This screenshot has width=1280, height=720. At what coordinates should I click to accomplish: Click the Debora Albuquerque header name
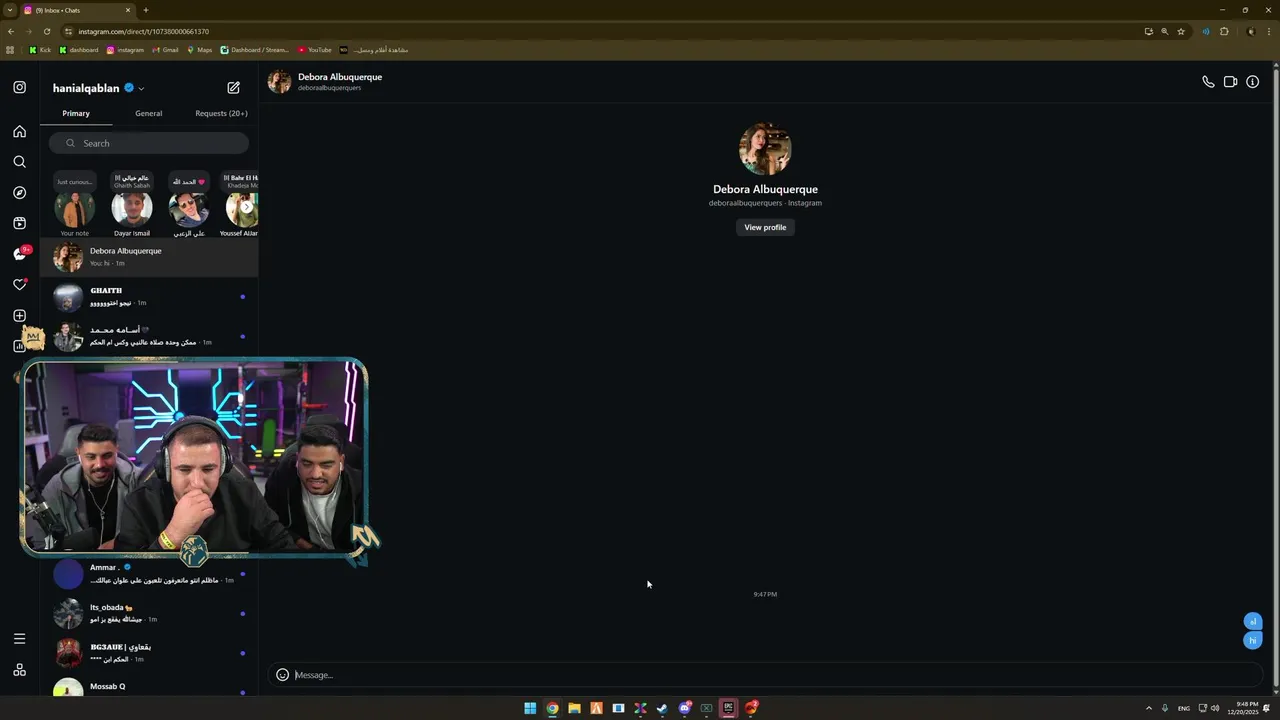click(340, 77)
